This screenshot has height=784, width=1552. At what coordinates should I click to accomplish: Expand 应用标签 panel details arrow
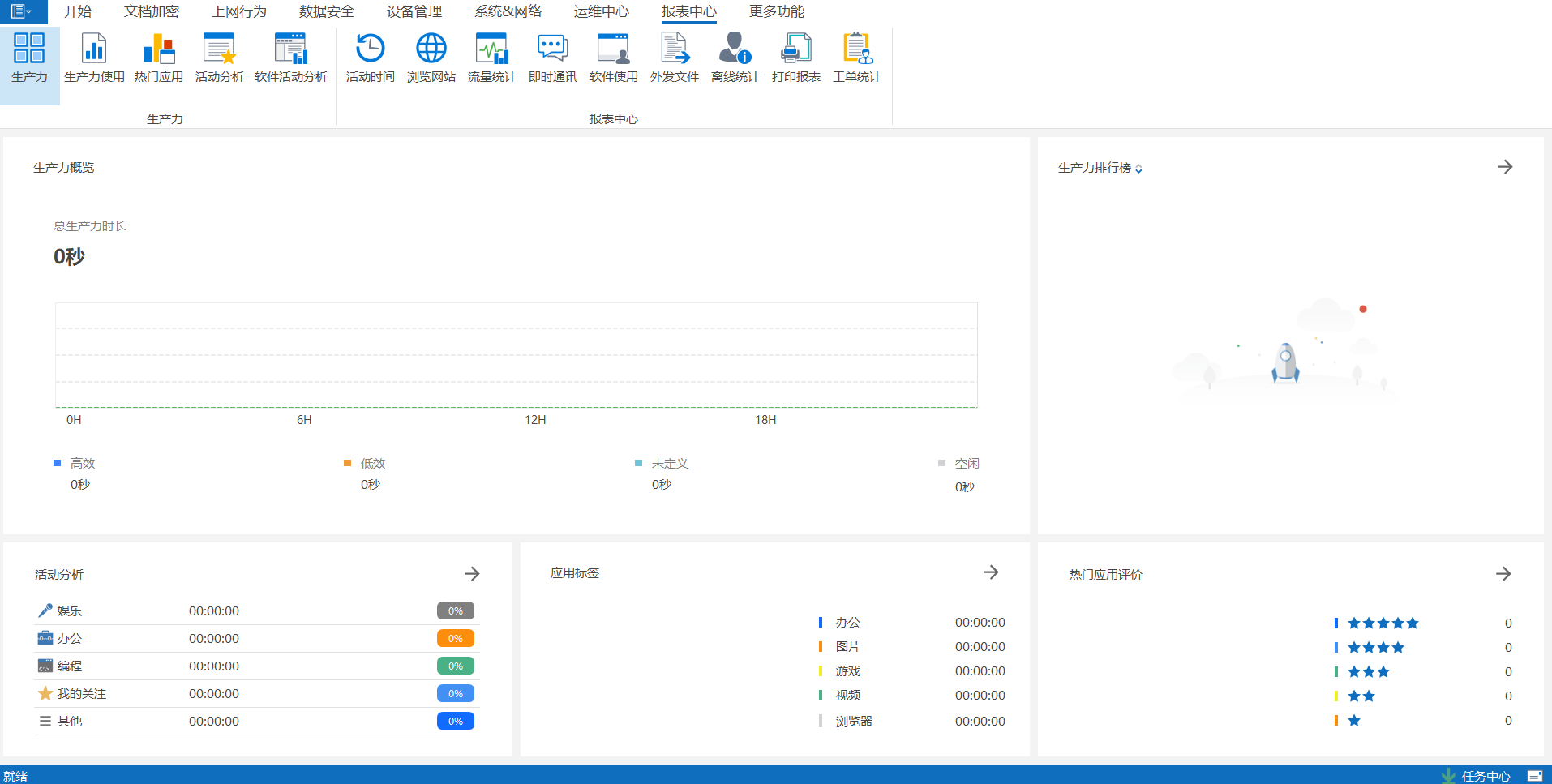click(991, 572)
